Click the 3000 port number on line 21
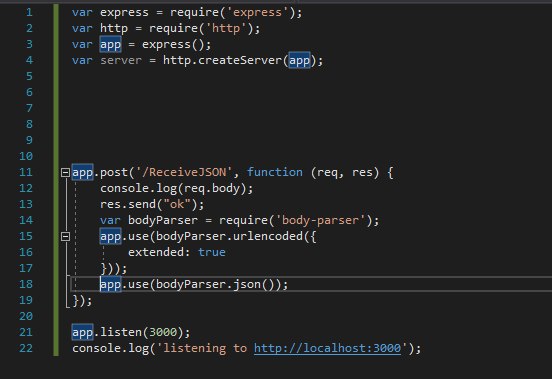The height and width of the screenshot is (379, 552). coord(163,332)
